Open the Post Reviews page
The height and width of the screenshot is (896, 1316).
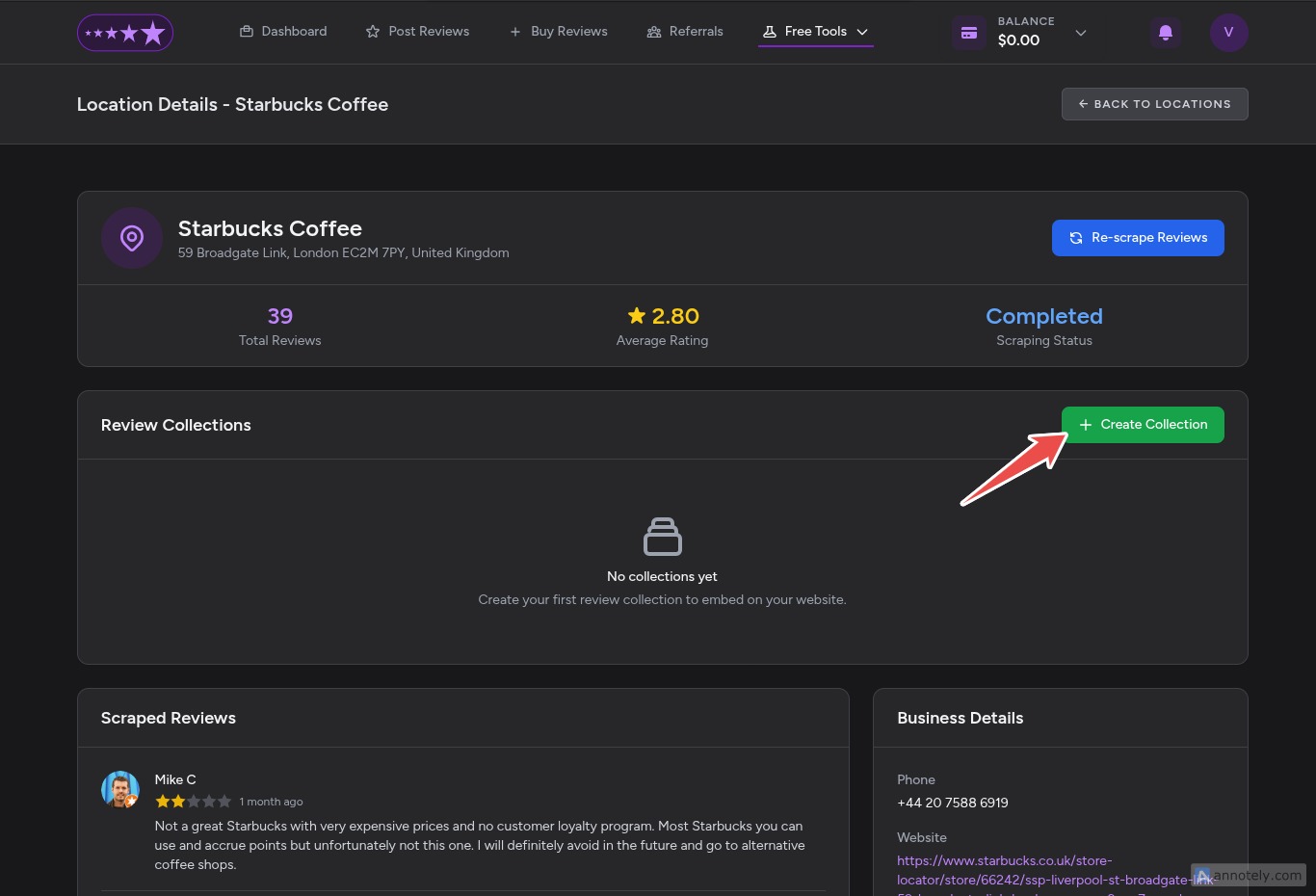pos(418,32)
